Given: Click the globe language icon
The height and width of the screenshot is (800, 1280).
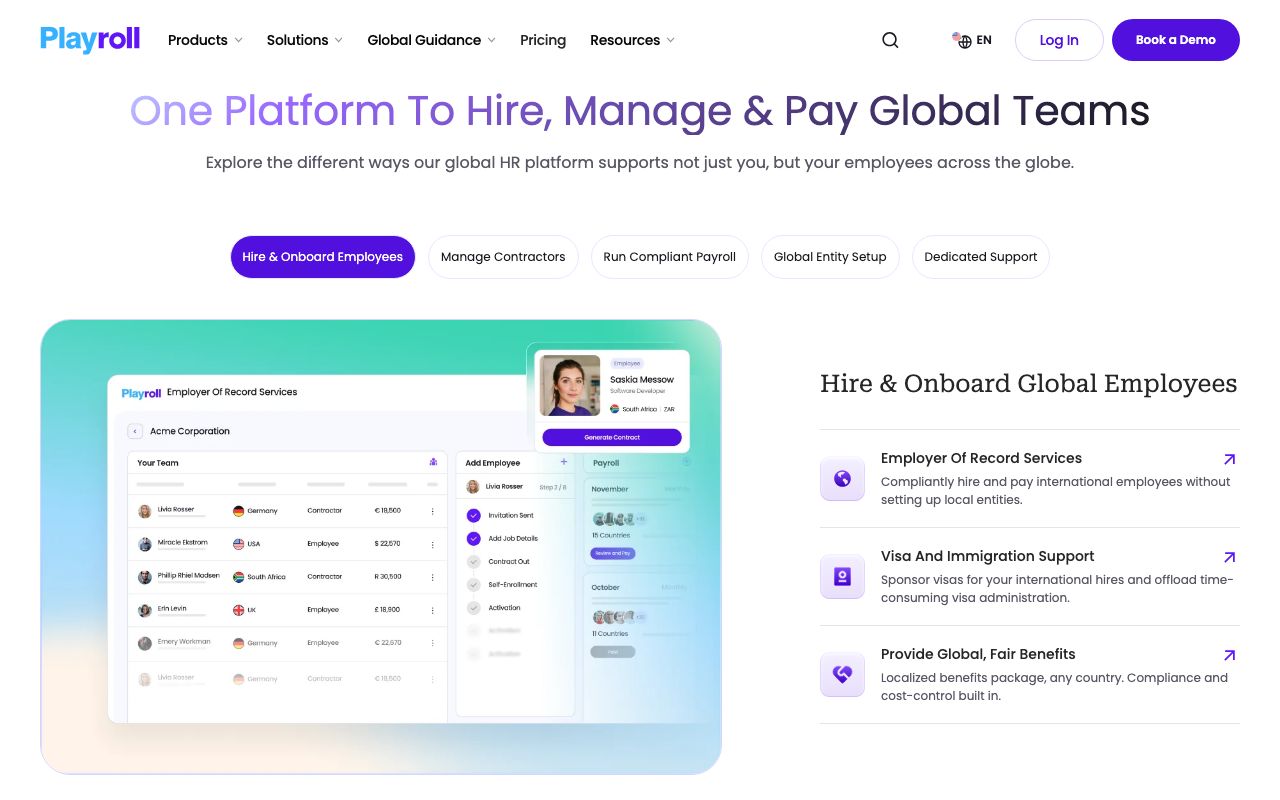Looking at the screenshot, I should [962, 40].
